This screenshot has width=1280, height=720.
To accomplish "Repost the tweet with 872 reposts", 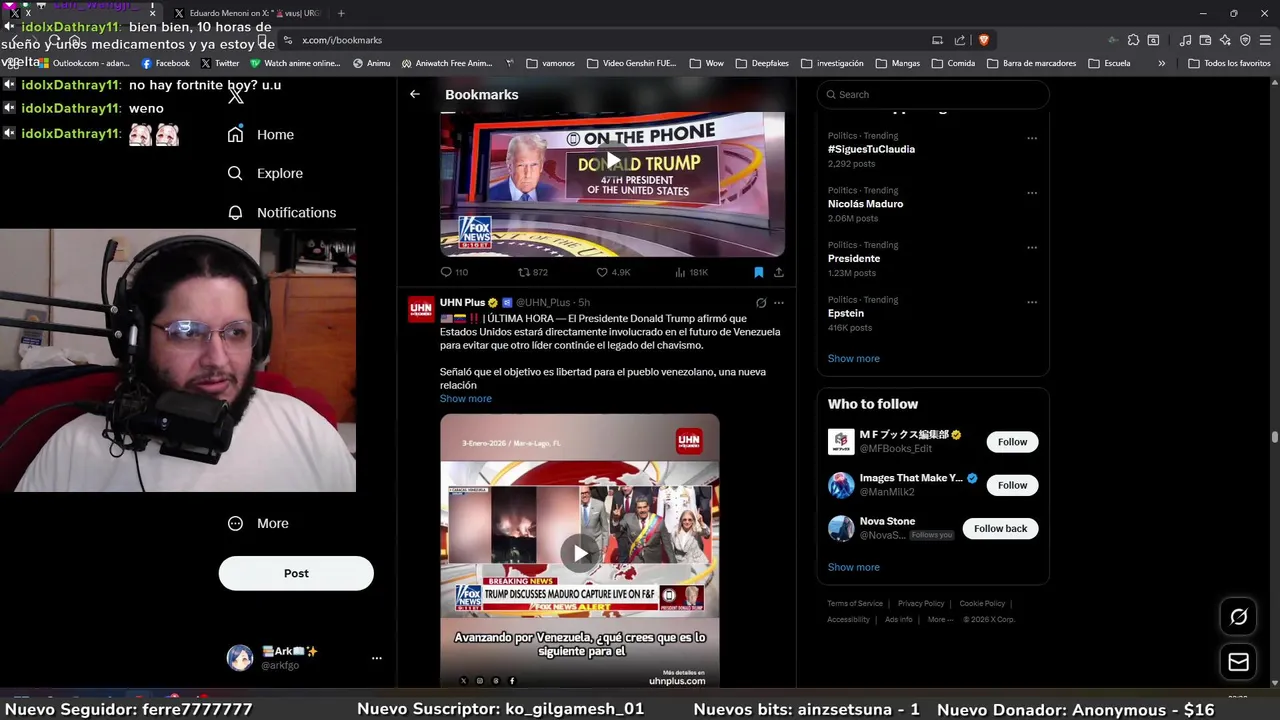I will (x=532, y=272).
